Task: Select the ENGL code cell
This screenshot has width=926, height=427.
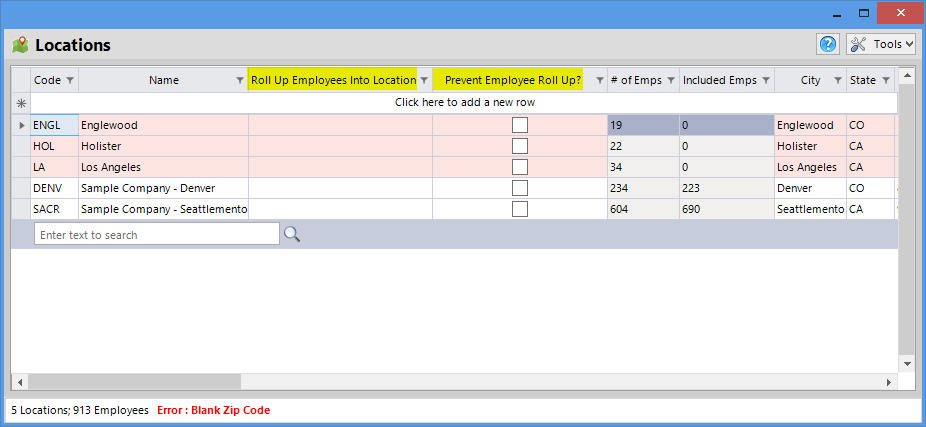Action: (x=54, y=125)
